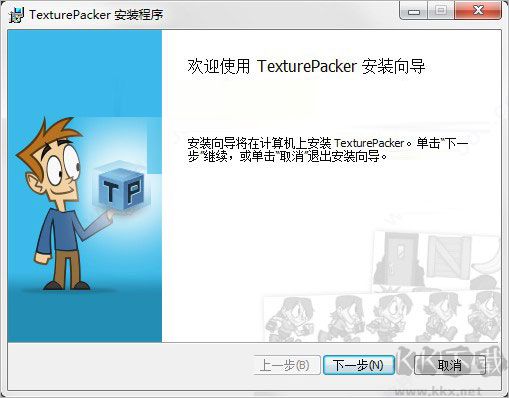Close the TexturePacker installer window
The width and height of the screenshot is (509, 398).
click(478, 11)
